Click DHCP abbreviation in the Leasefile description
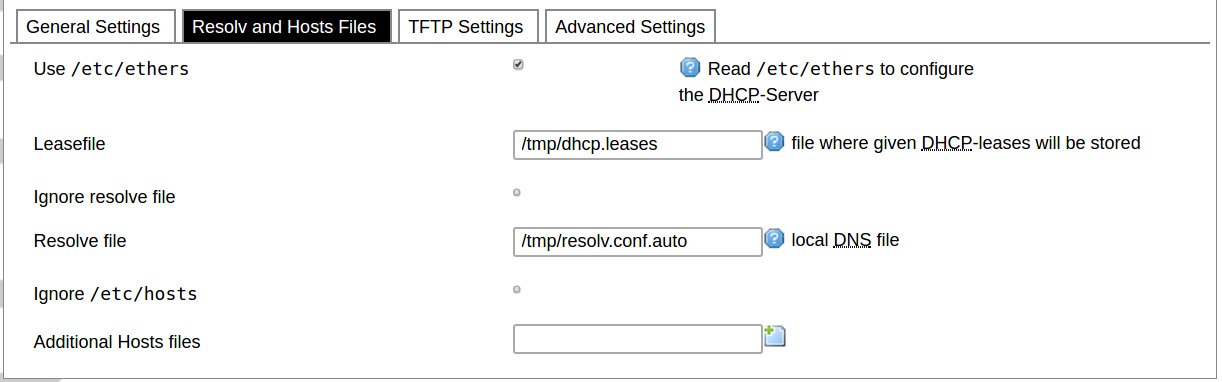The width and height of the screenshot is (1222, 382). (x=947, y=143)
